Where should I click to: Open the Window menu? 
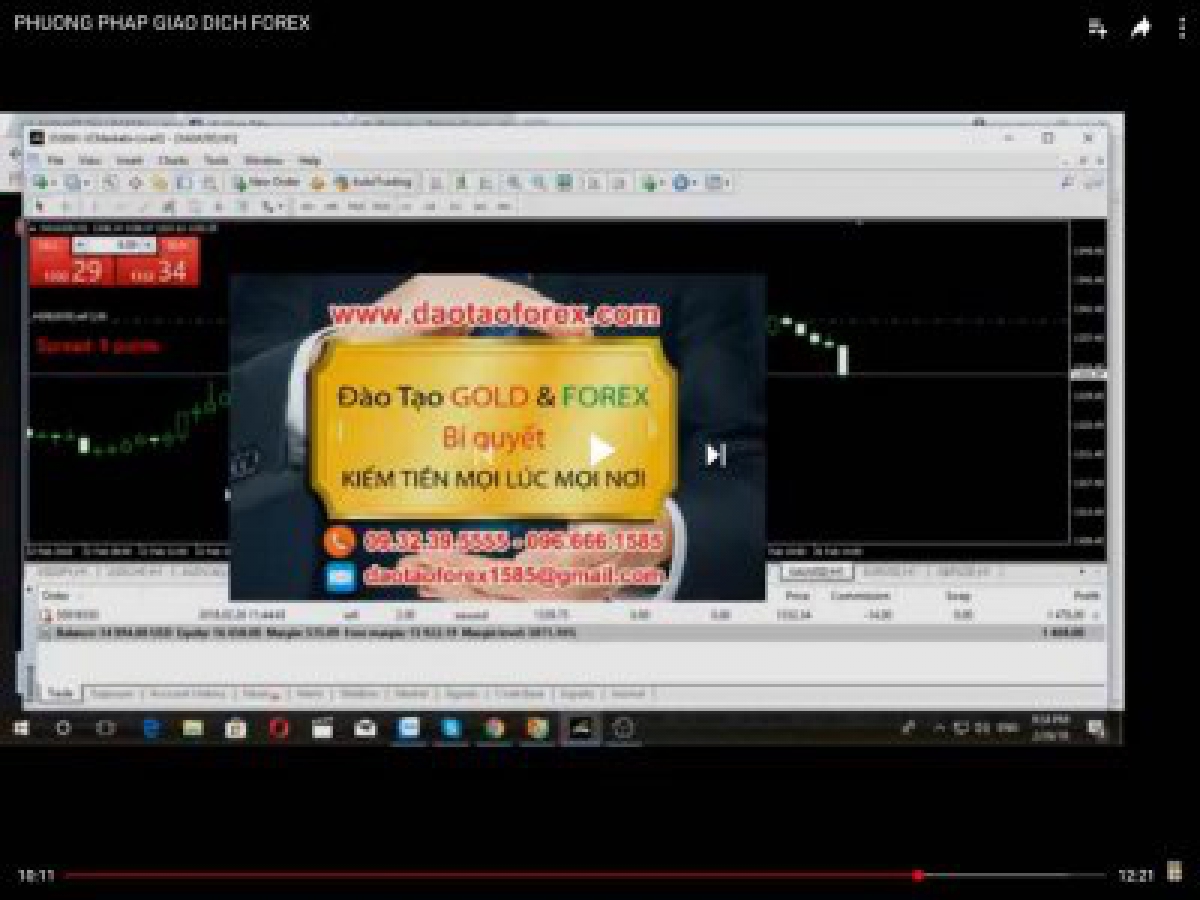(263, 160)
